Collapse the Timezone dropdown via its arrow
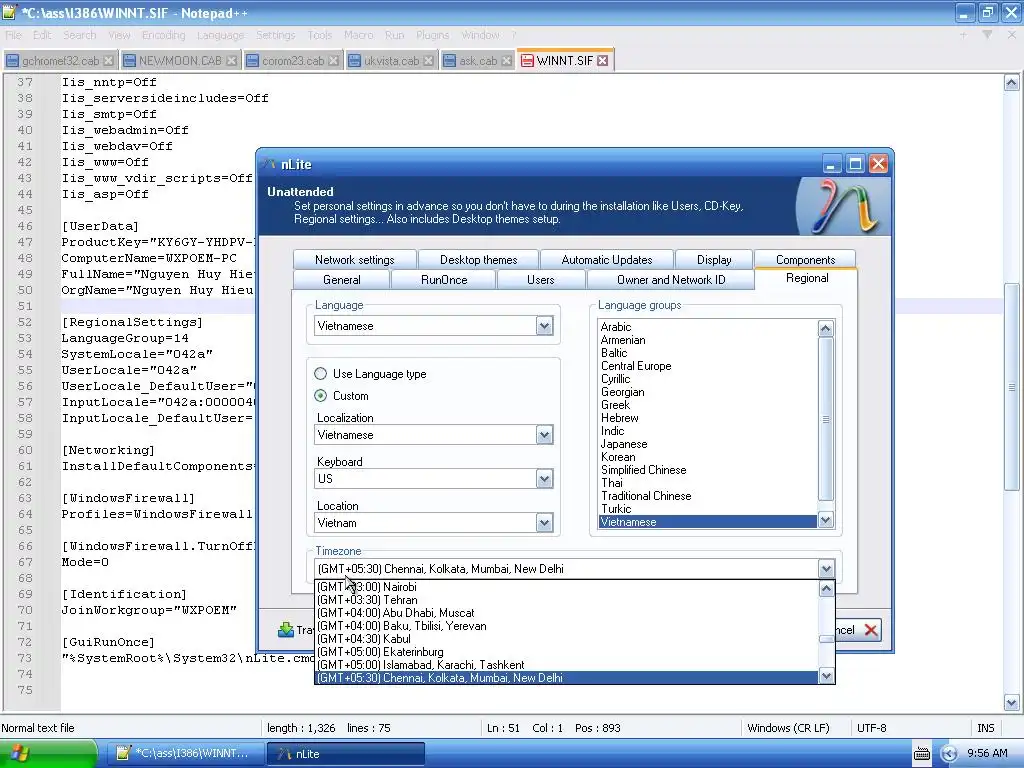 825,569
